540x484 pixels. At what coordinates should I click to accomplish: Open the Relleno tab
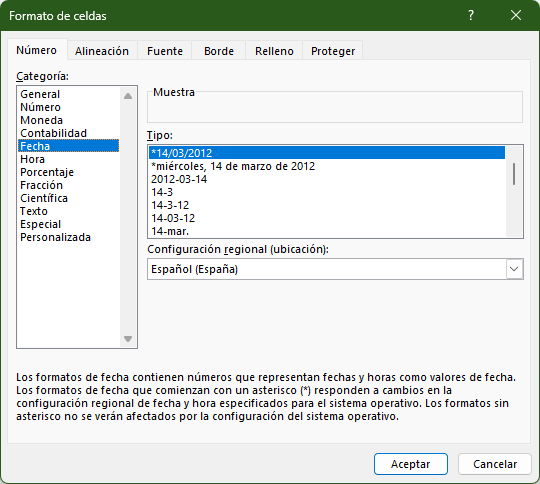tap(274, 51)
